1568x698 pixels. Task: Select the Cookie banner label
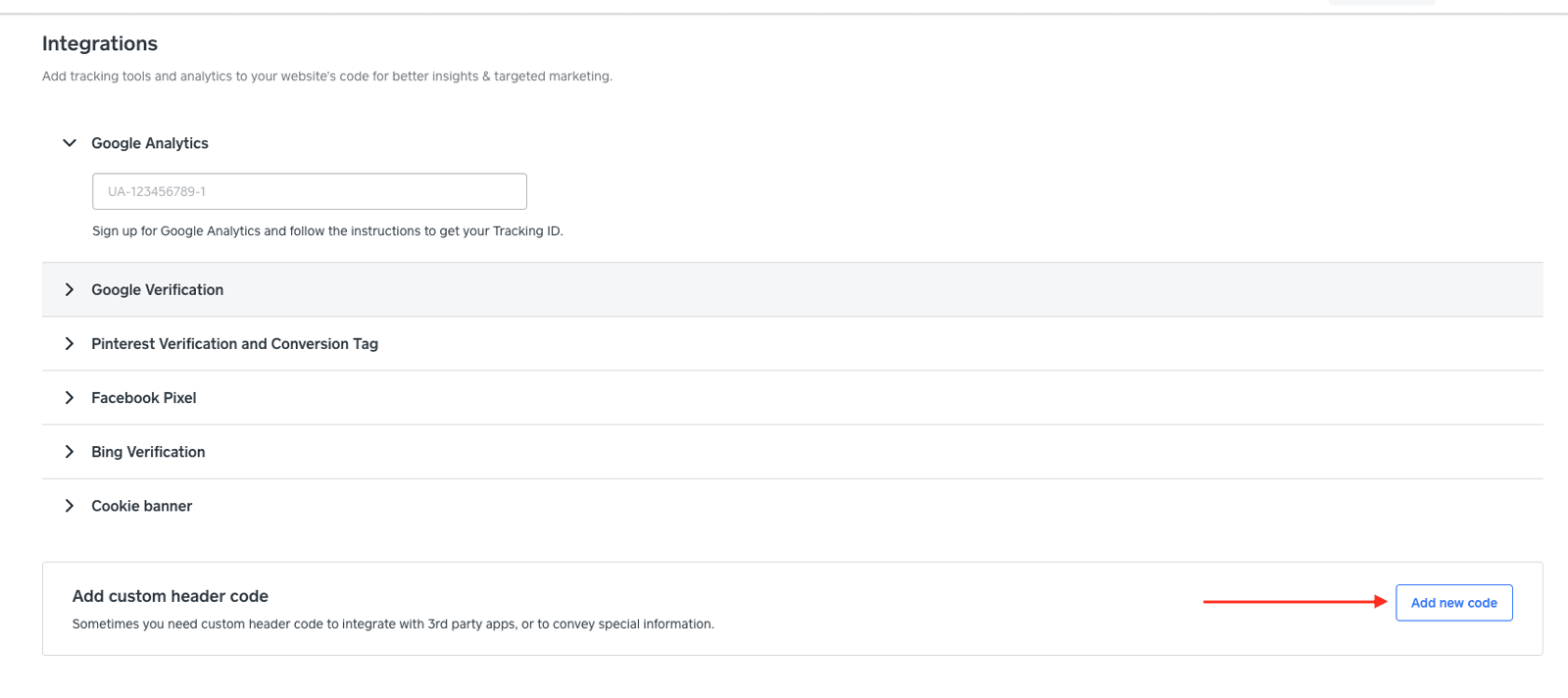coord(142,506)
